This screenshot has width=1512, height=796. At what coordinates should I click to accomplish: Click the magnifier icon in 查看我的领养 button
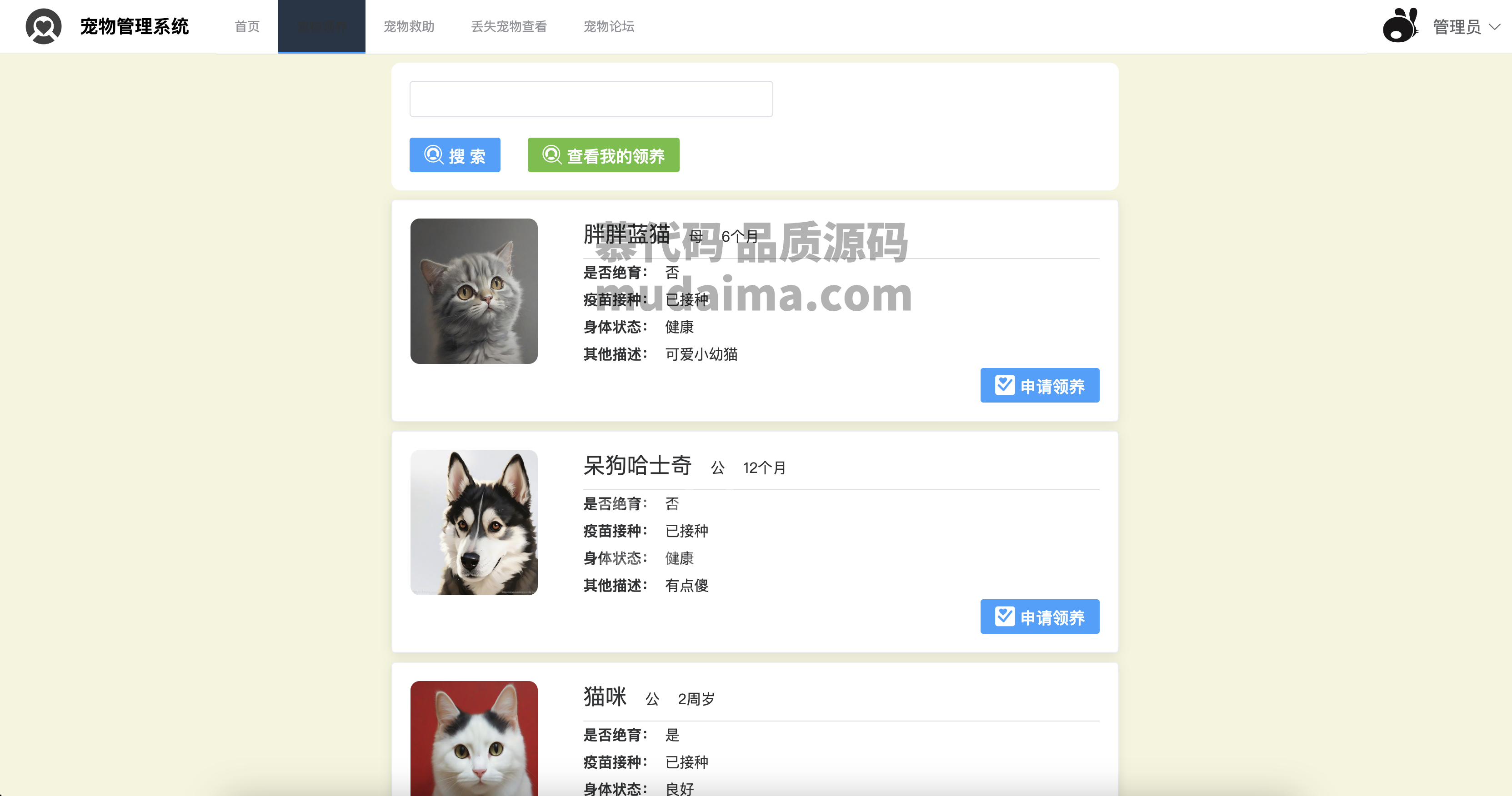pos(552,155)
